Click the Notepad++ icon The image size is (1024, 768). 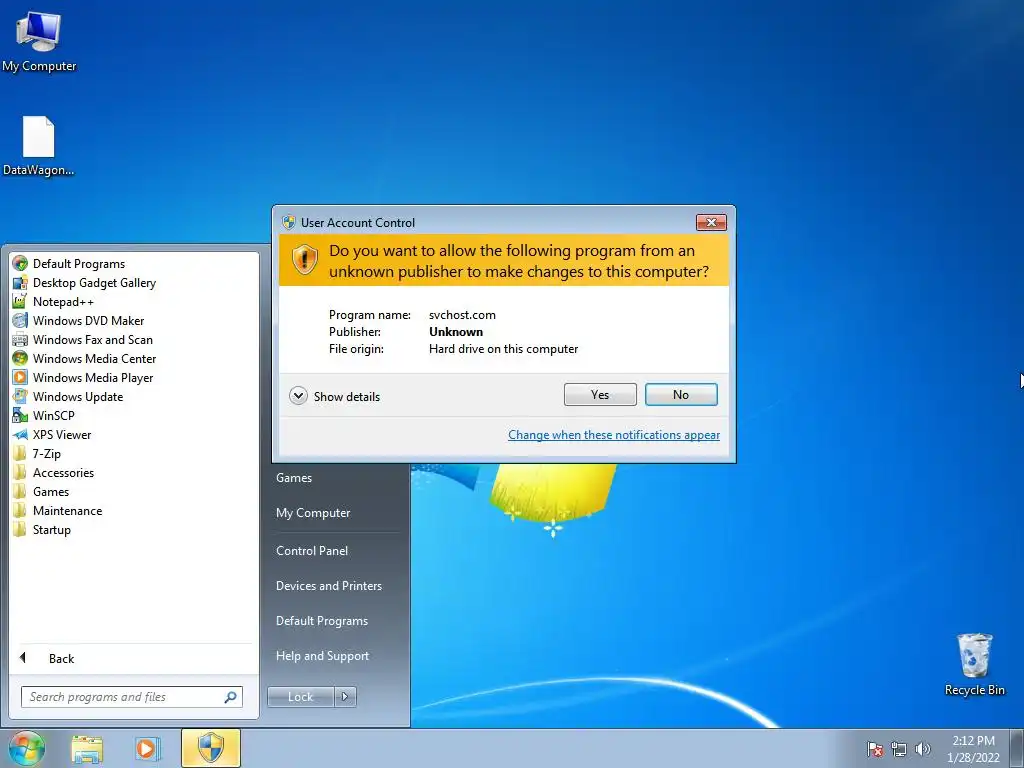tap(20, 301)
